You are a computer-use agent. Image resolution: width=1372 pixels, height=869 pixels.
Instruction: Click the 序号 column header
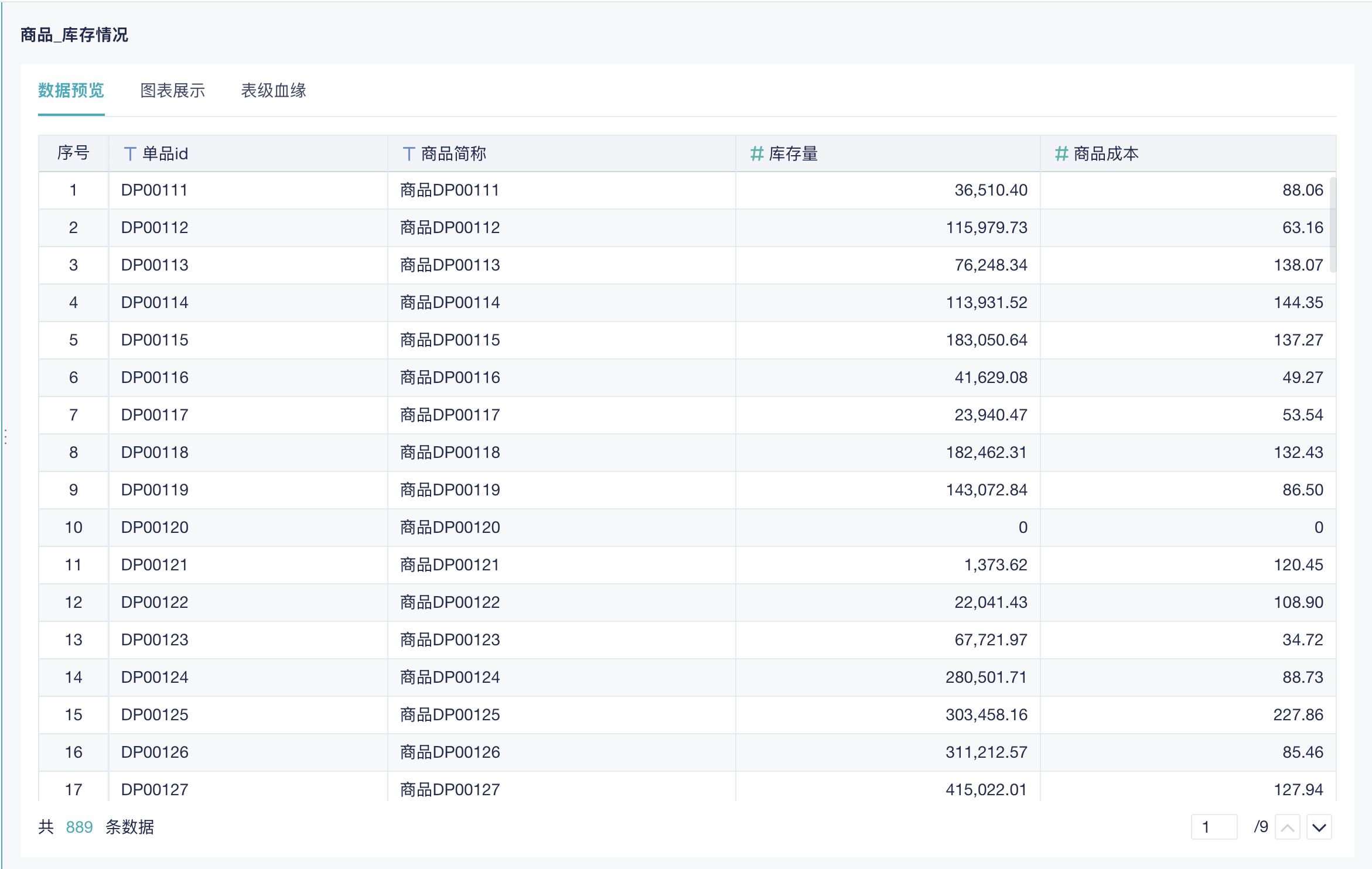[x=73, y=154]
